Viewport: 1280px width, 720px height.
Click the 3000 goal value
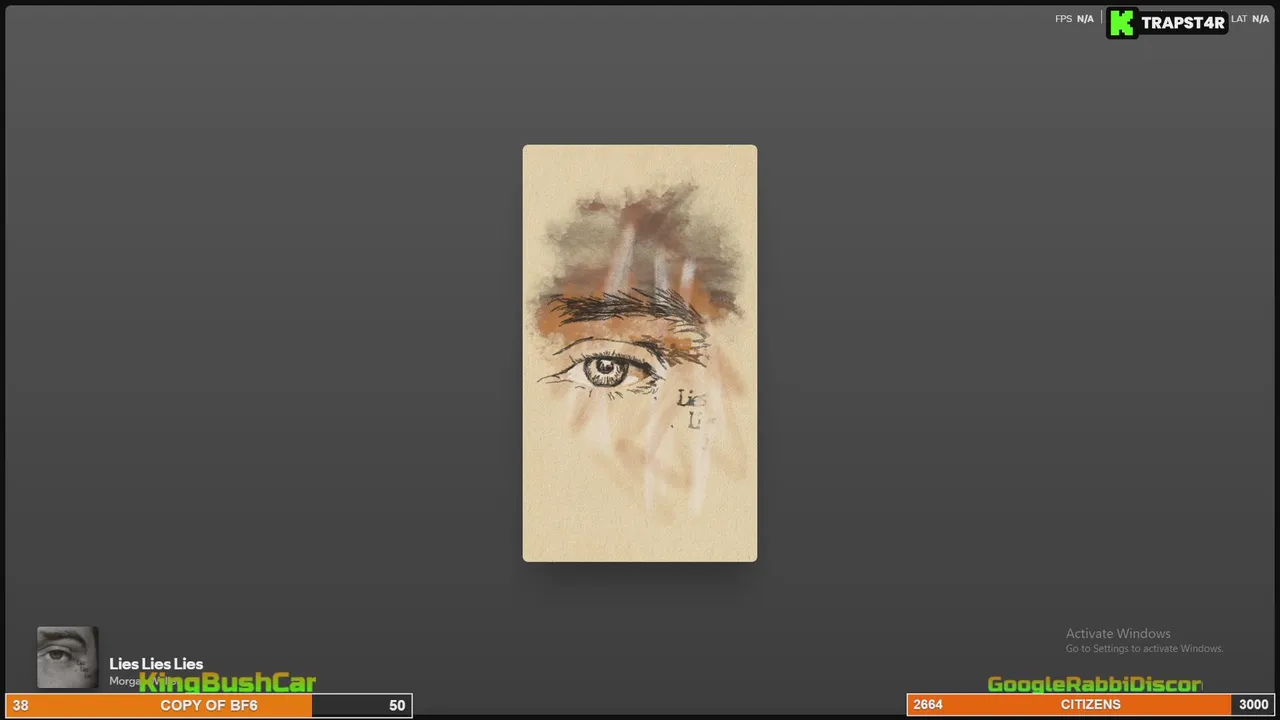1254,705
